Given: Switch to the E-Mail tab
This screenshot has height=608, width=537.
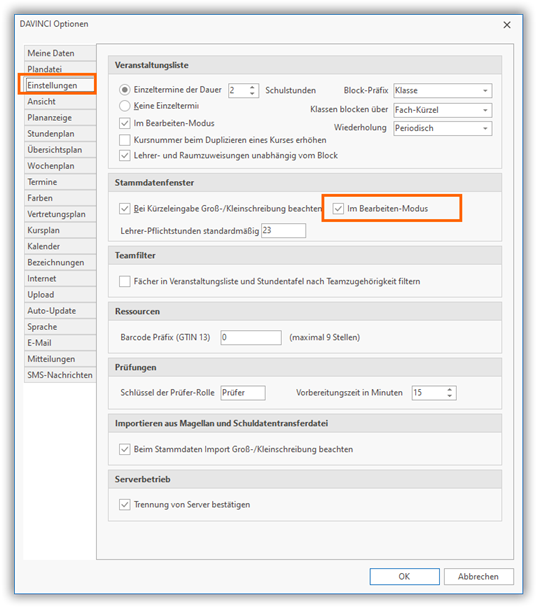Looking at the screenshot, I should pos(60,343).
